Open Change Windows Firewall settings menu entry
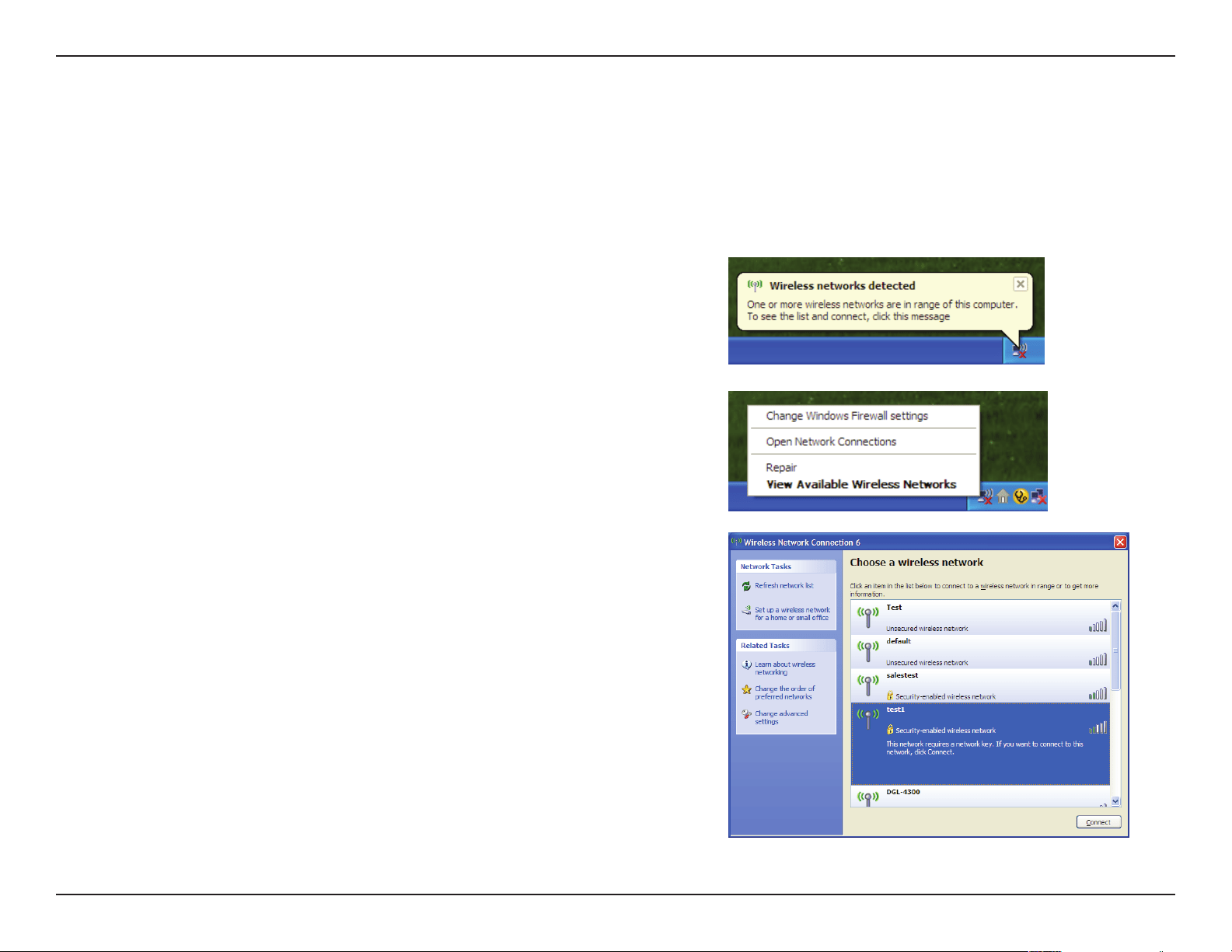This screenshot has width=1232, height=952. pos(846,416)
